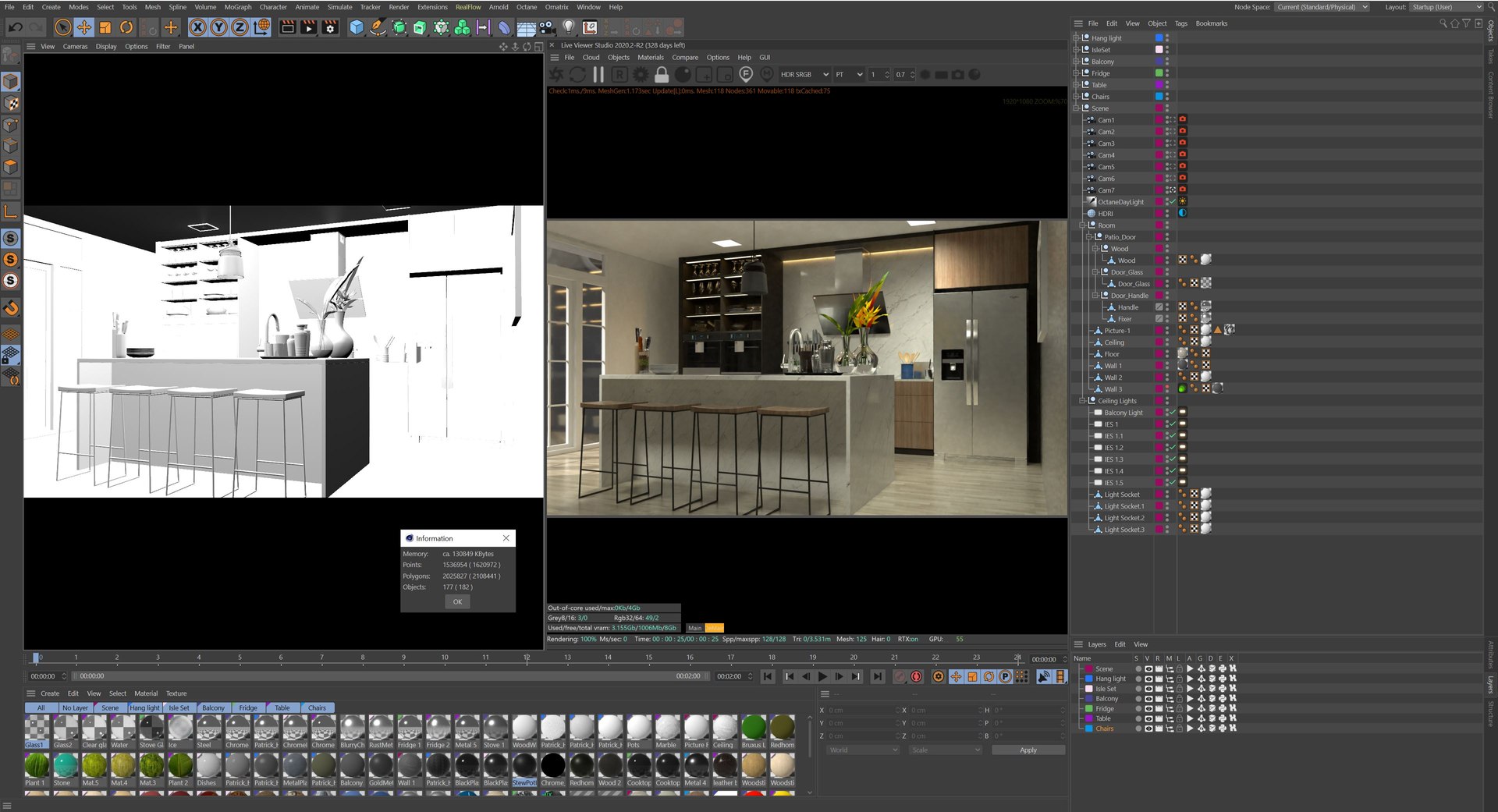This screenshot has height=812, width=1498.
Task: Add a Camera object from toolbar
Action: click(x=548, y=28)
